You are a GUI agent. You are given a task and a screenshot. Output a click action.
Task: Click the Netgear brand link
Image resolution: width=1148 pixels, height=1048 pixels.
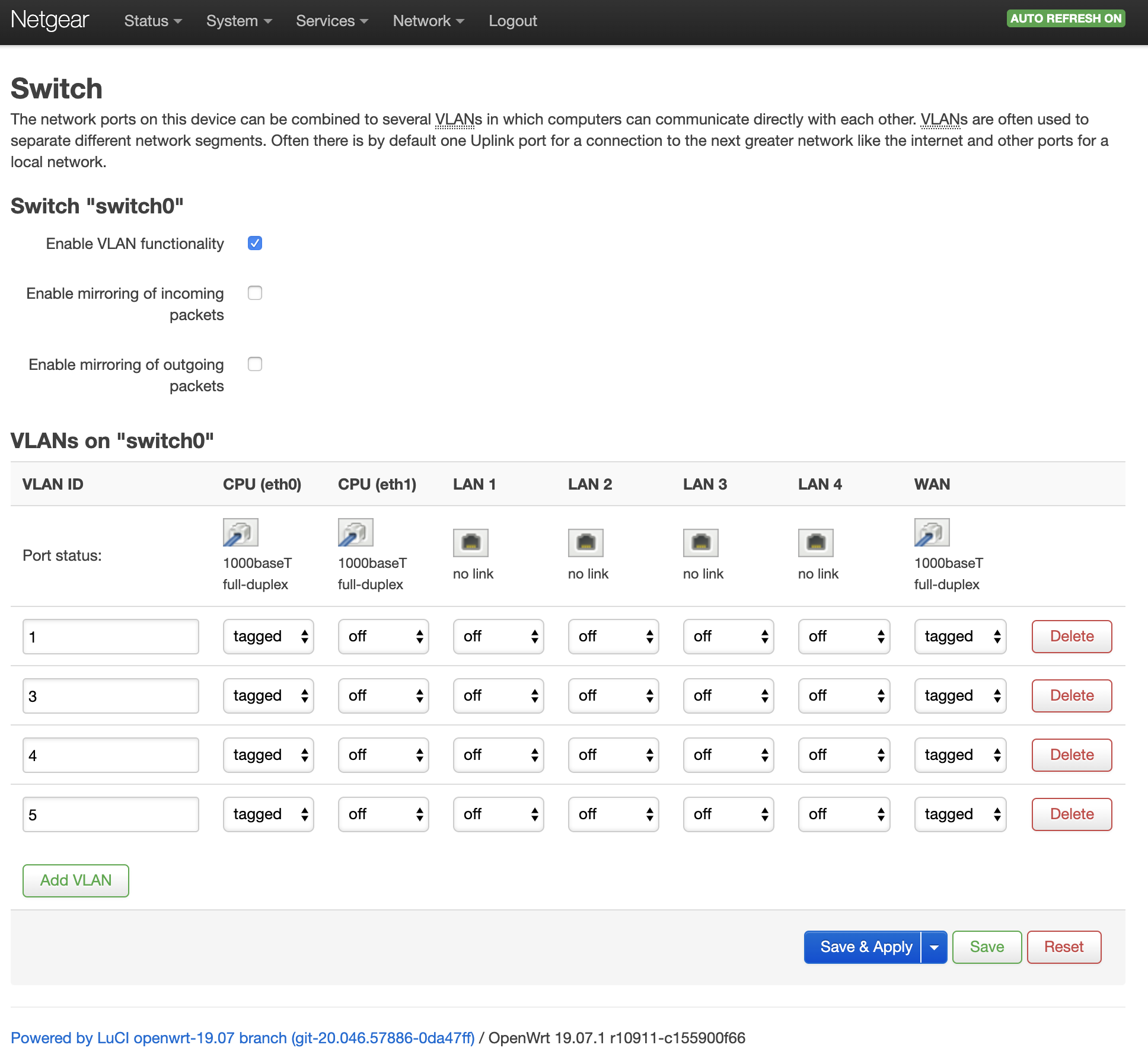50,20
